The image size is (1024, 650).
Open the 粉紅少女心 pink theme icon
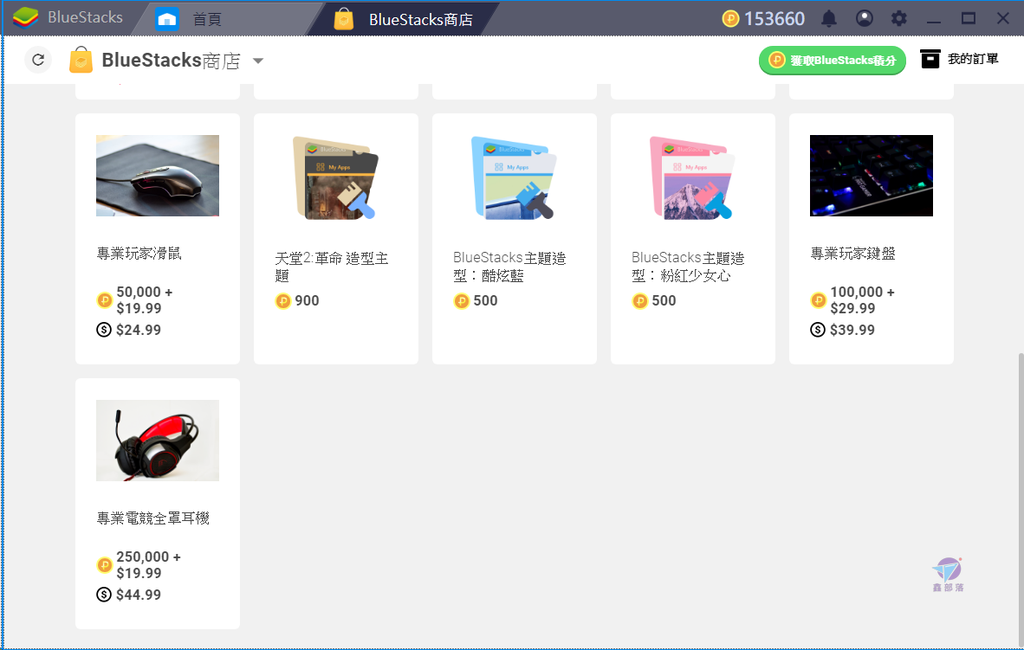(692, 177)
